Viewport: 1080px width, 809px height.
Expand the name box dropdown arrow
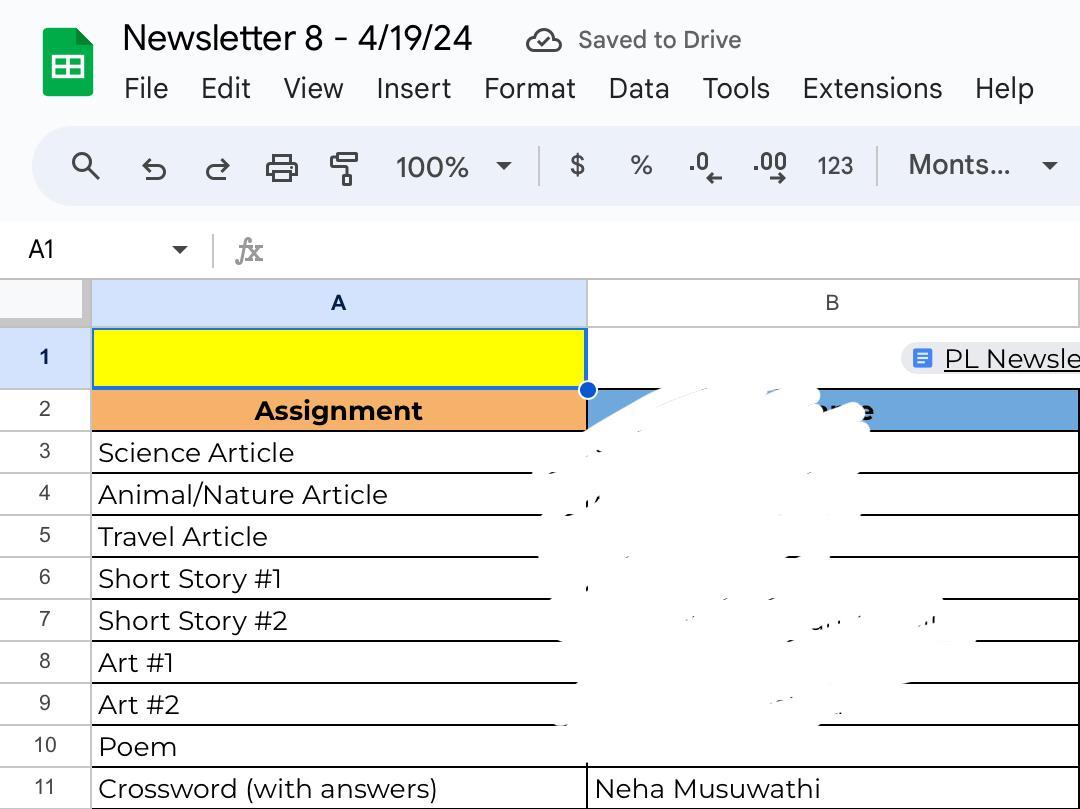pyautogui.click(x=180, y=249)
